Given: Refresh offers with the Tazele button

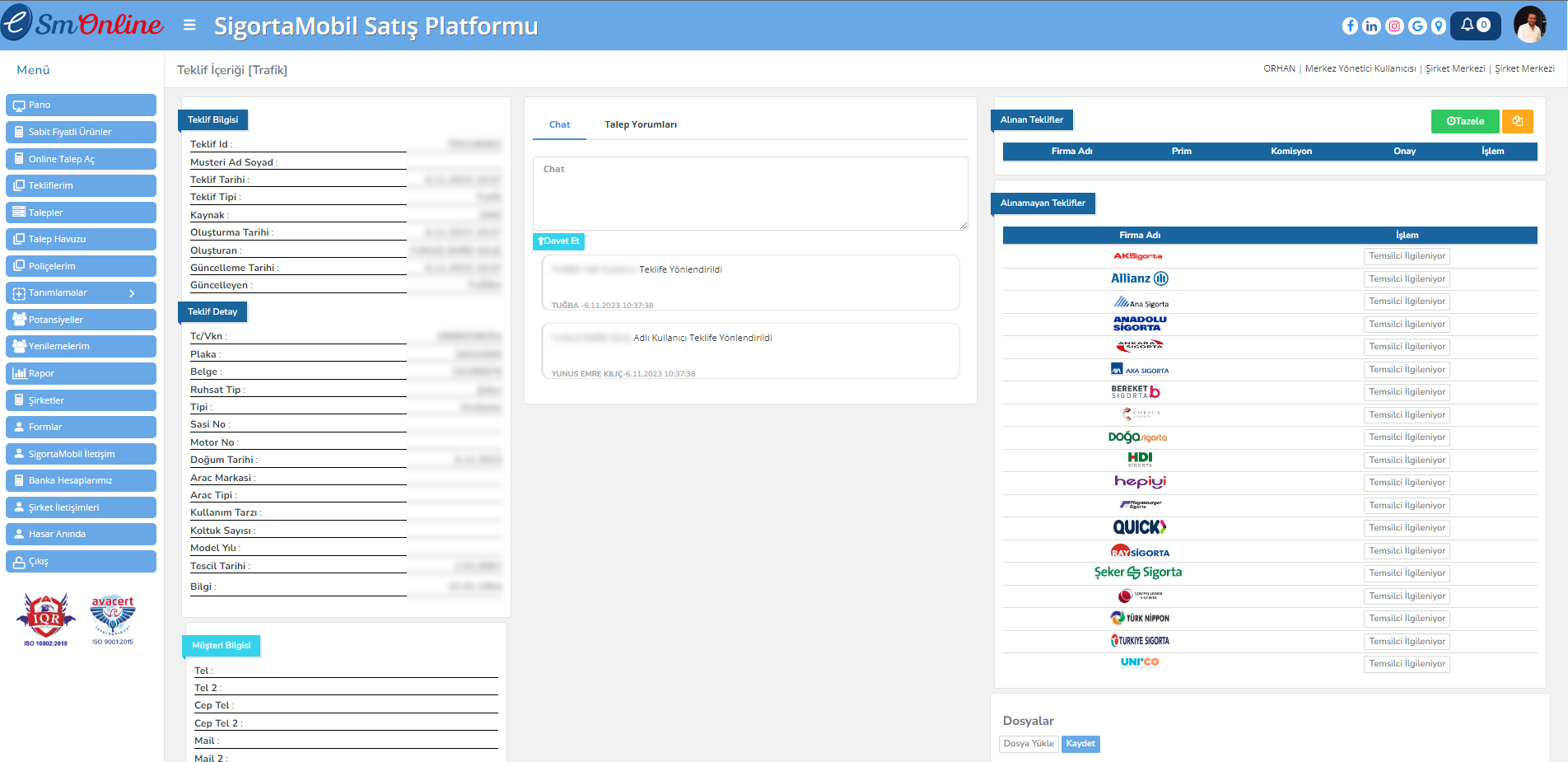Looking at the screenshot, I should tap(1465, 121).
